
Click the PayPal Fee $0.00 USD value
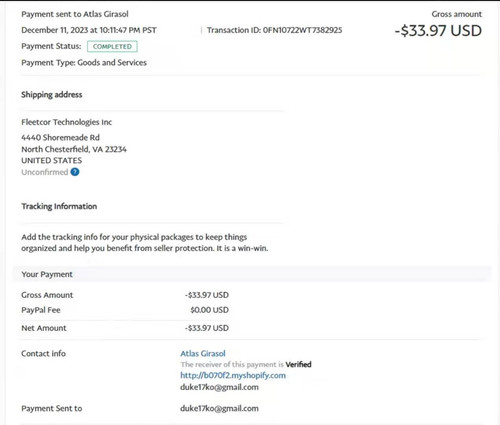click(209, 310)
